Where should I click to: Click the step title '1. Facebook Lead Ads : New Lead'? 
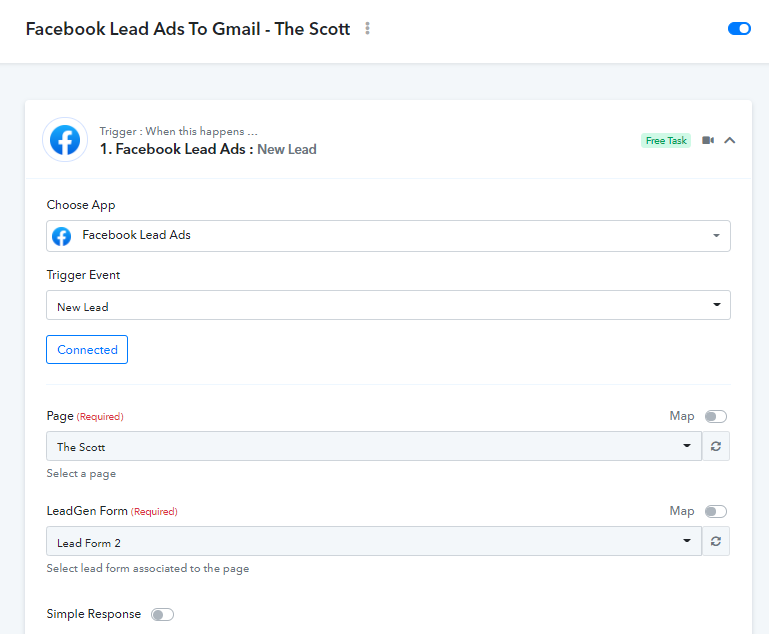click(208, 149)
